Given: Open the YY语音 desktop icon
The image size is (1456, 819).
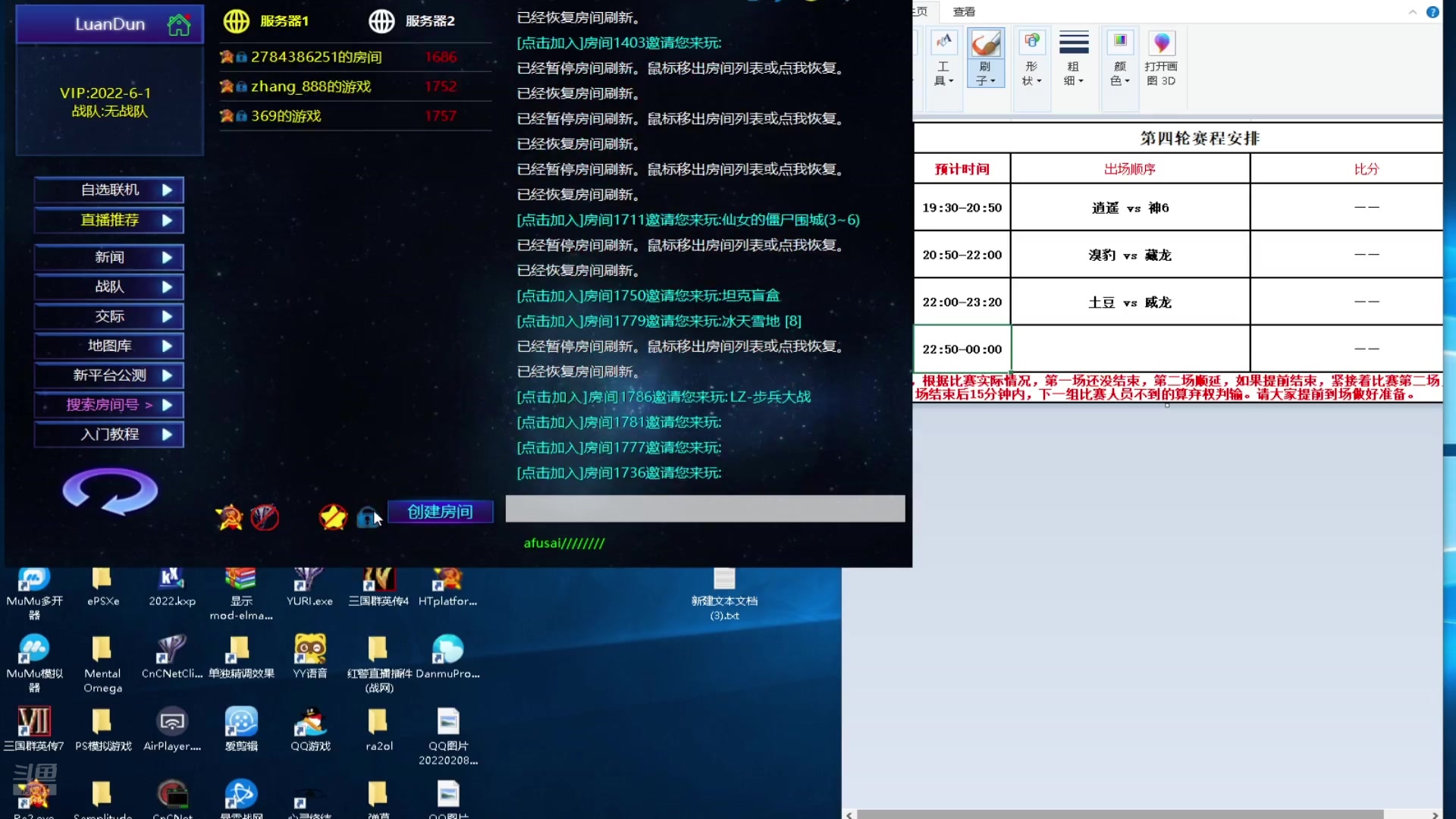Looking at the screenshot, I should (309, 657).
